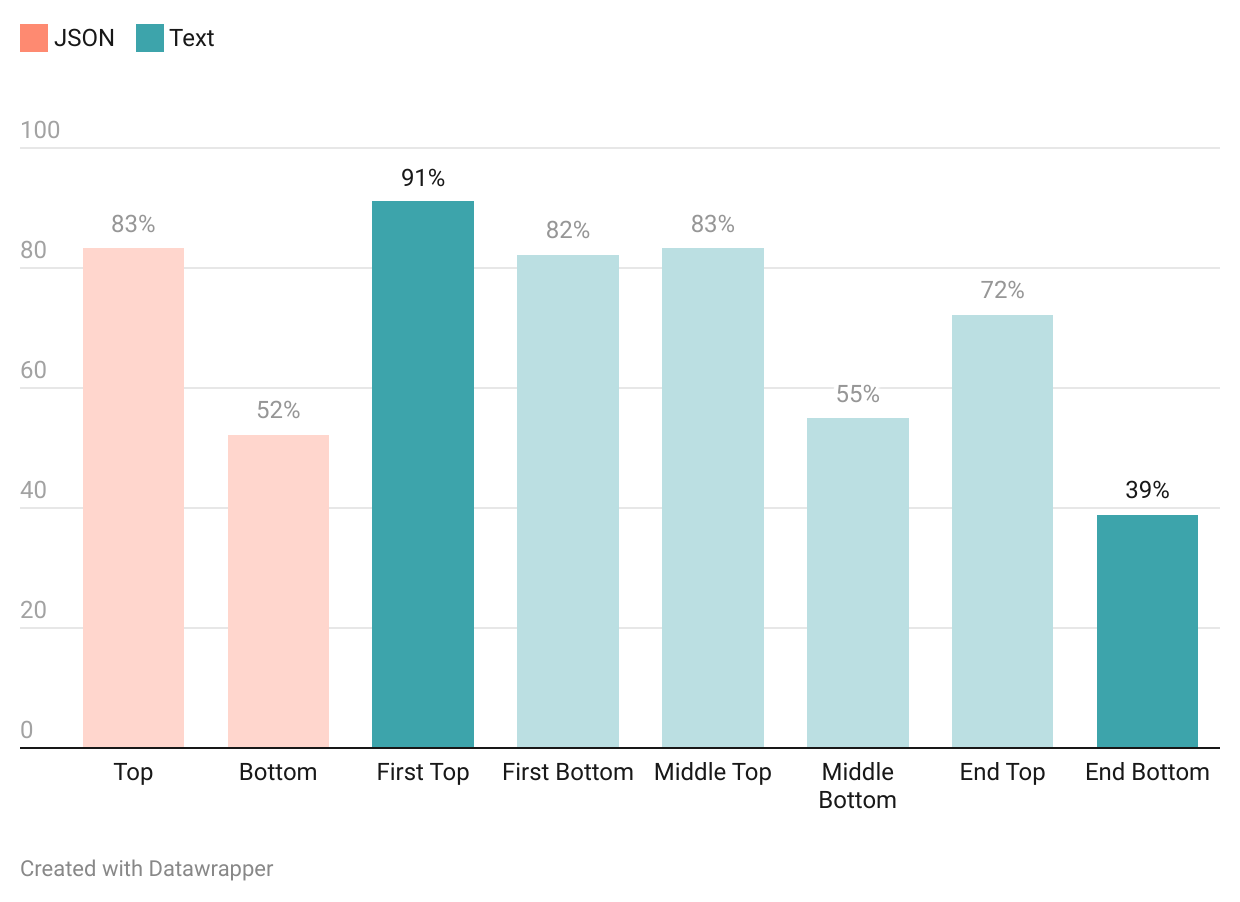Click the 39% value label
The width and height of the screenshot is (1240, 902).
(1147, 490)
